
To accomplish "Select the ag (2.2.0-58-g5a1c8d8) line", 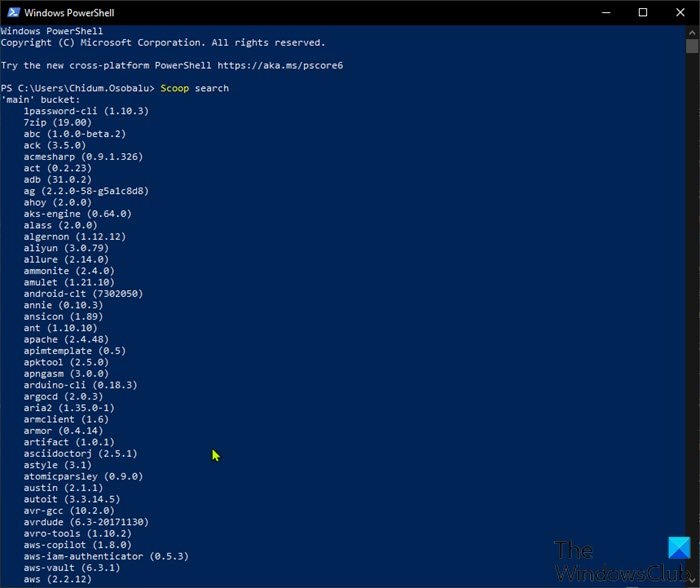I will pyautogui.click(x=86, y=191).
